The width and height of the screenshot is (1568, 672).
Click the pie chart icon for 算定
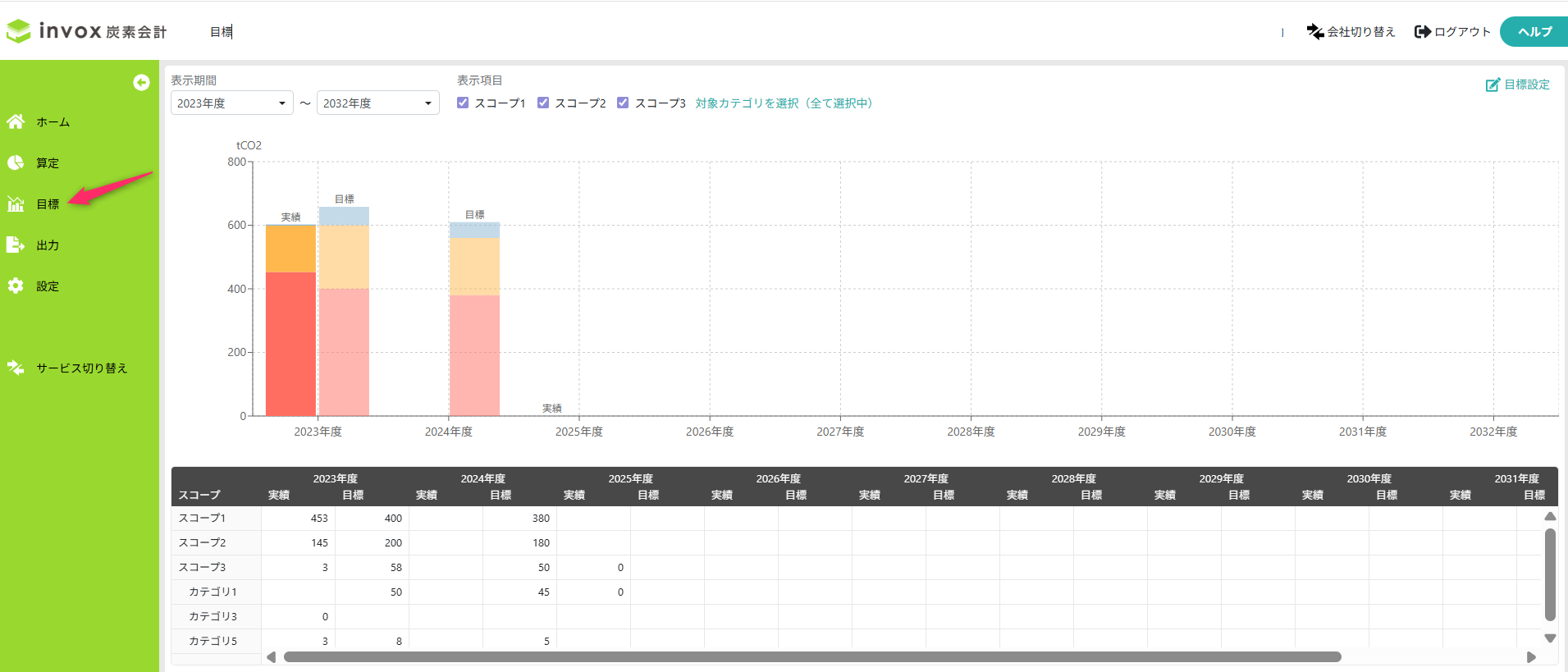pyautogui.click(x=16, y=162)
